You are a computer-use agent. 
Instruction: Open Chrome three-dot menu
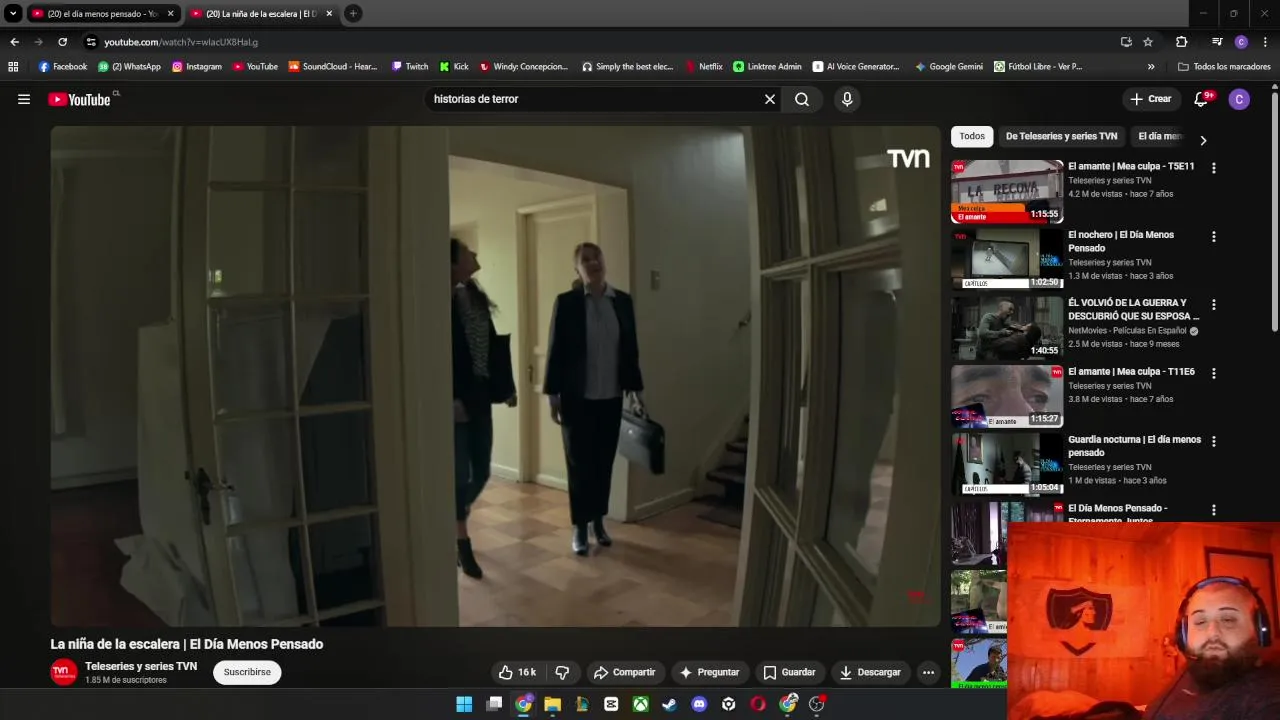[x=1265, y=42]
